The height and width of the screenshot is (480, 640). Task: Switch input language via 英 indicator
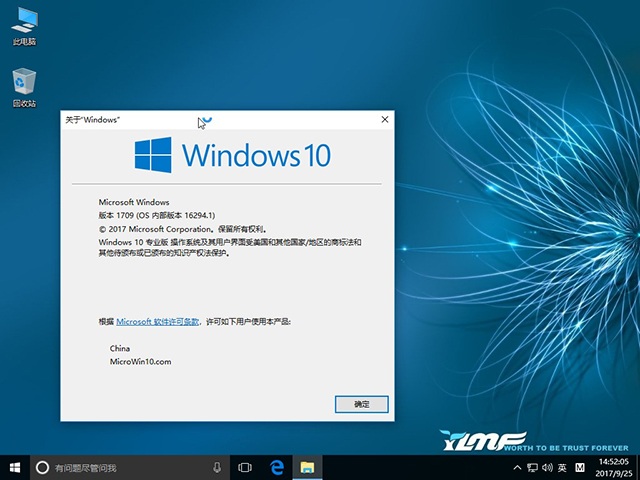pyautogui.click(x=562, y=468)
